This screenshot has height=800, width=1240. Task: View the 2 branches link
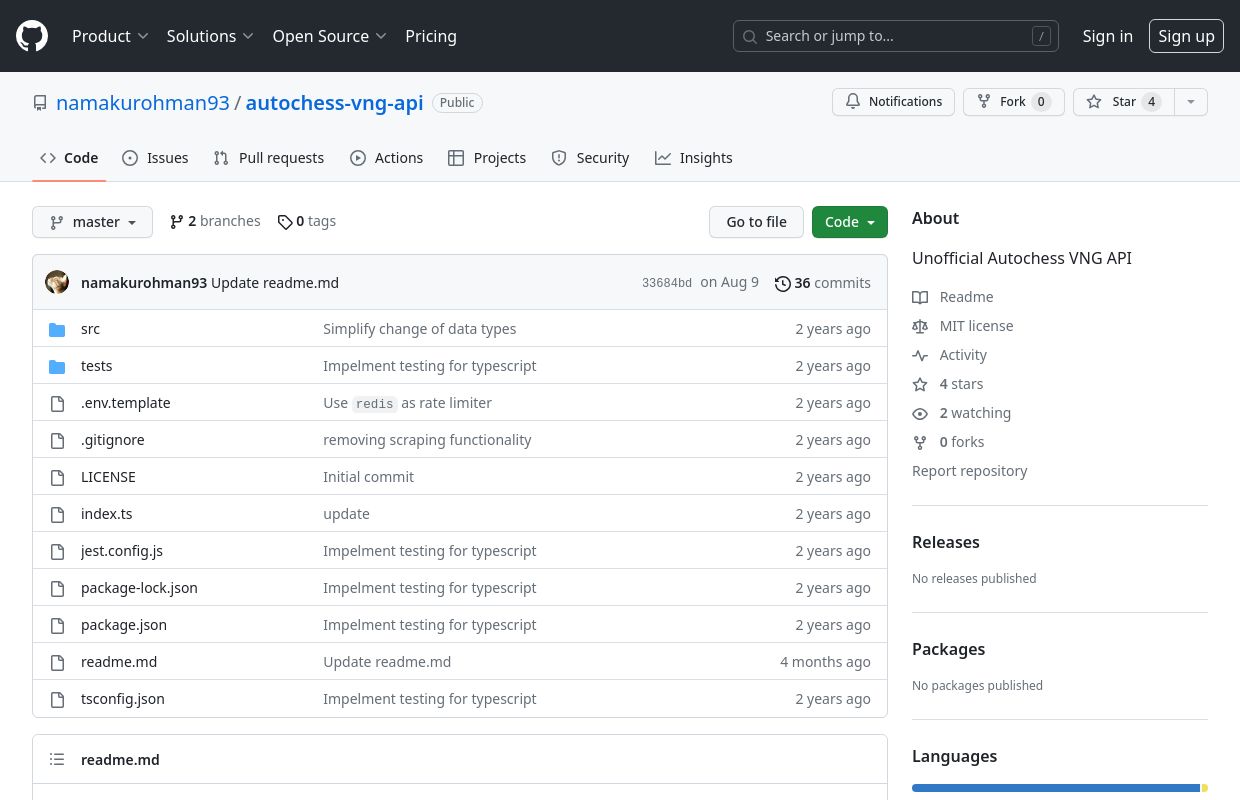(x=215, y=221)
